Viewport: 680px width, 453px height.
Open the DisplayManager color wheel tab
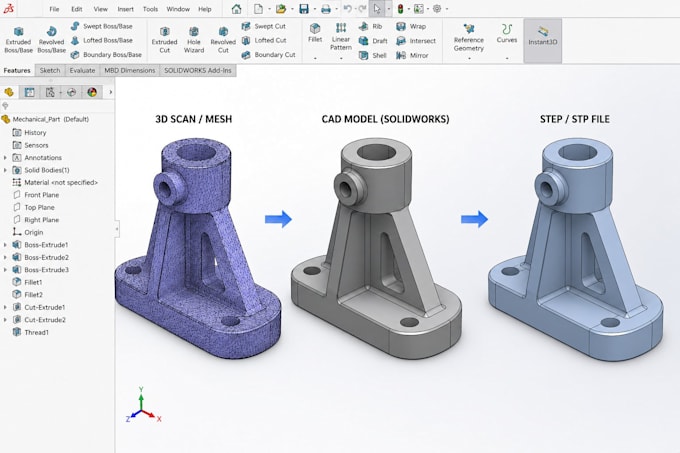click(x=92, y=92)
